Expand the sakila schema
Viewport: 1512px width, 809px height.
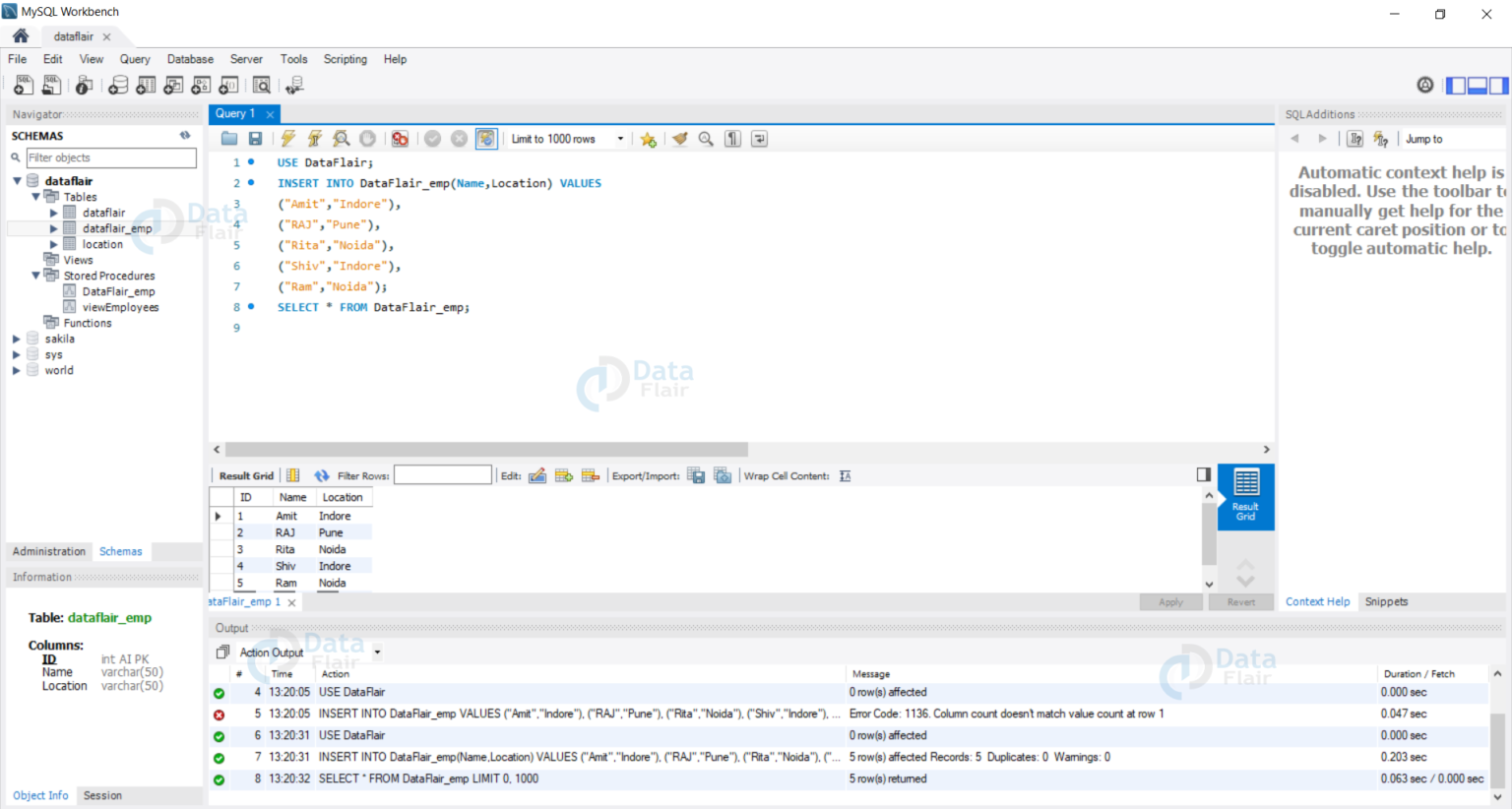(16, 339)
